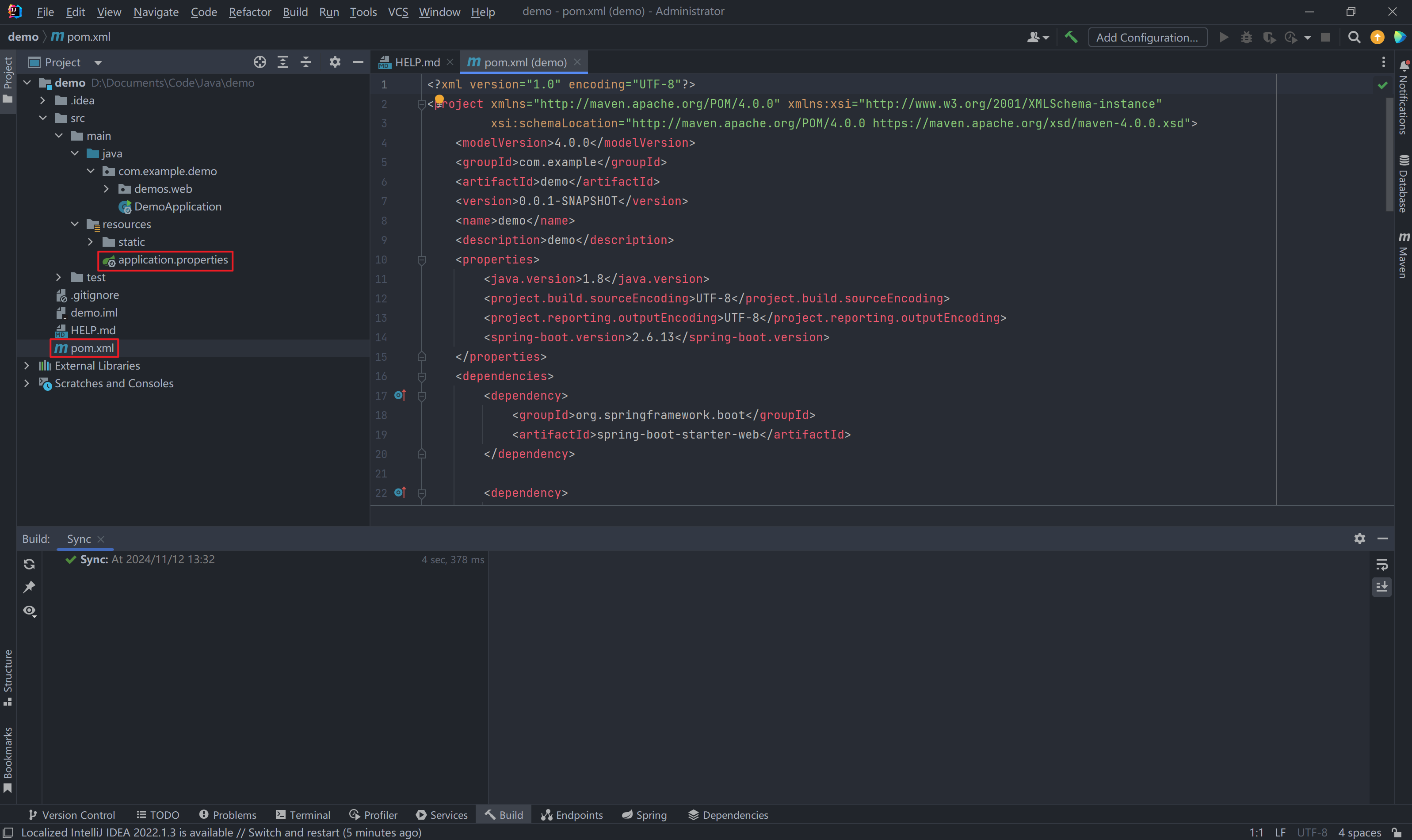
Task: Open the Database tool window sidebar
Action: coord(1404,184)
